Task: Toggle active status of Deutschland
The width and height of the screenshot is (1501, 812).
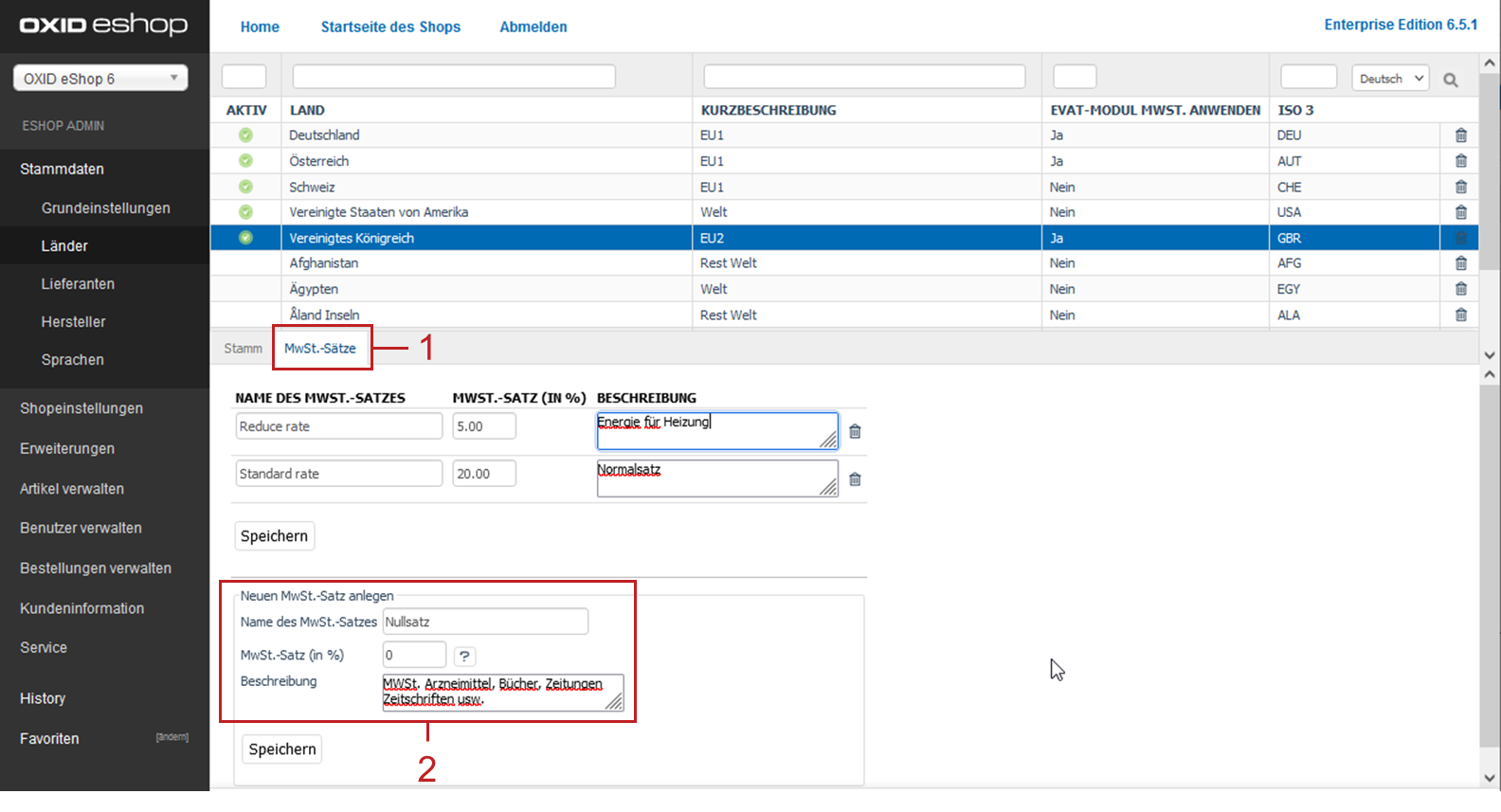Action: click(245, 135)
